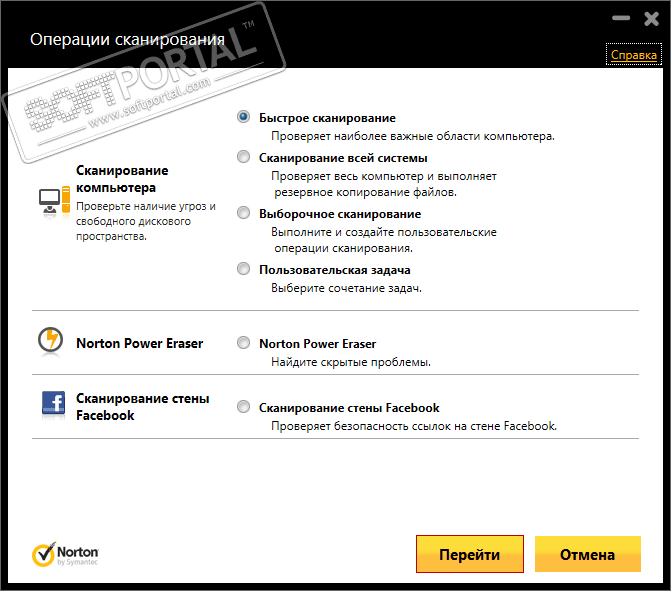Minimize the scan operations window
This screenshot has width=671, height=591.
point(621,18)
